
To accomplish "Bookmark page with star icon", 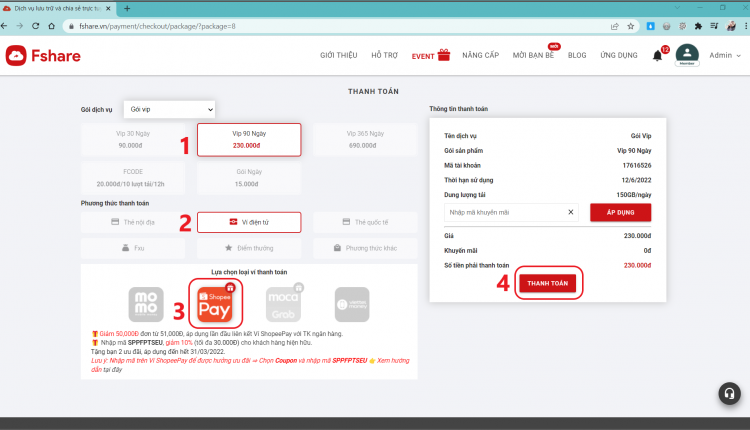I will point(630,26).
